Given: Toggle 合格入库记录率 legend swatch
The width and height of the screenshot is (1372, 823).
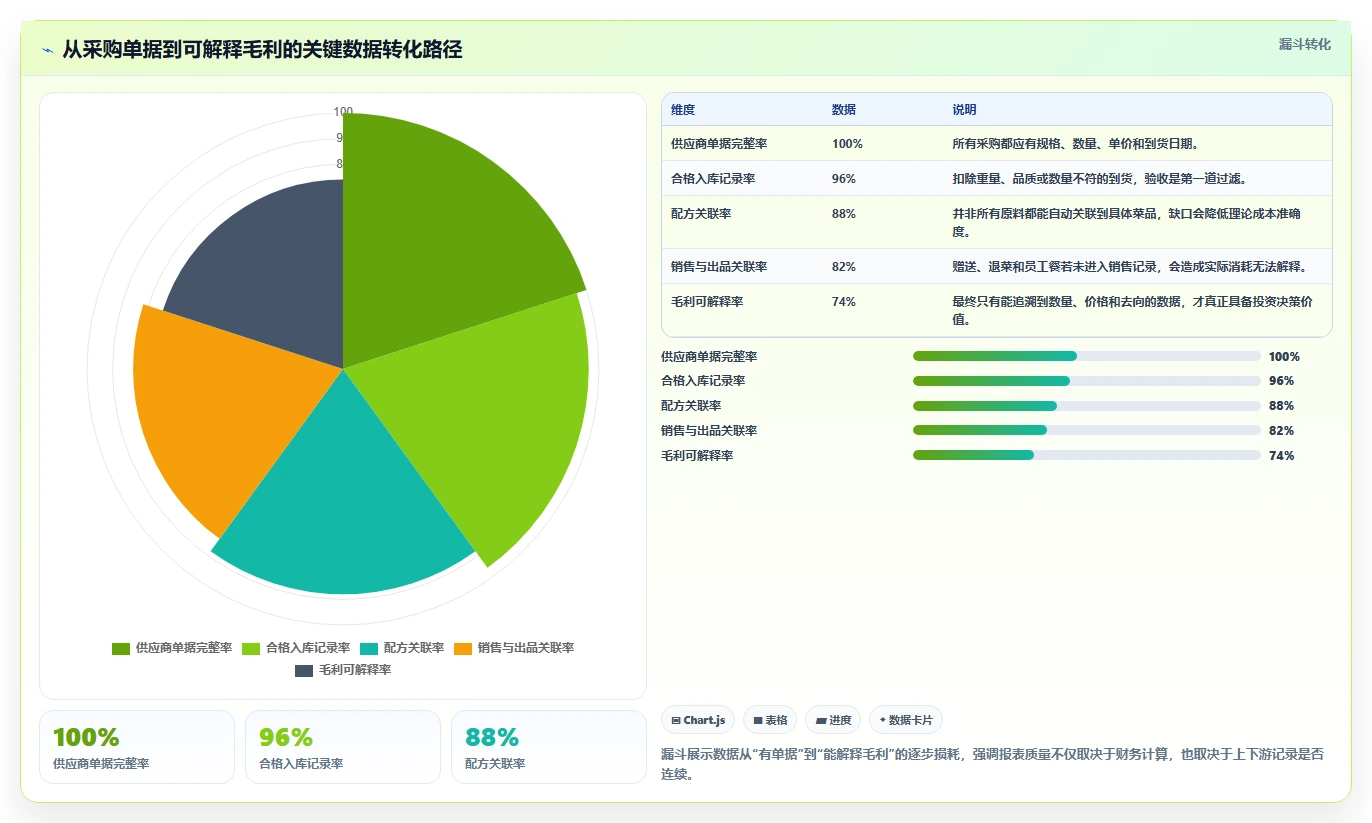Looking at the screenshot, I should tap(251, 648).
